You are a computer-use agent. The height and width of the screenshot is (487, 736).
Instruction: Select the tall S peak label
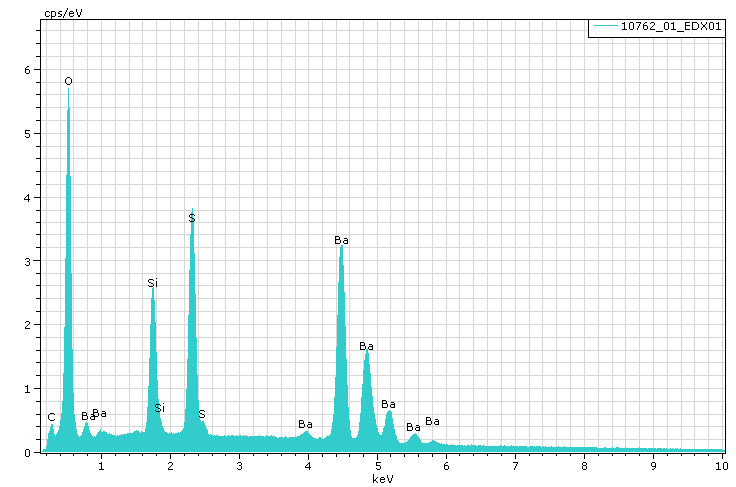[192, 218]
